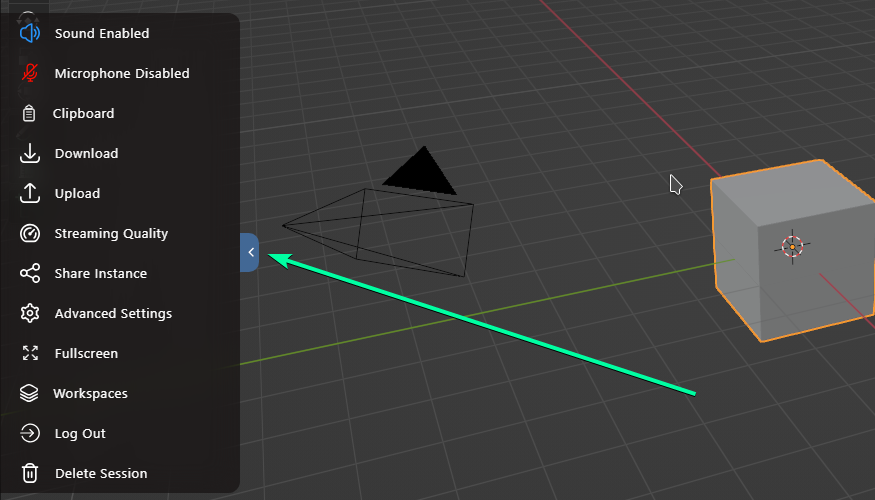Mute audio using the Sound Enabled label
Image resolution: width=875 pixels, height=500 pixels.
pos(101,33)
